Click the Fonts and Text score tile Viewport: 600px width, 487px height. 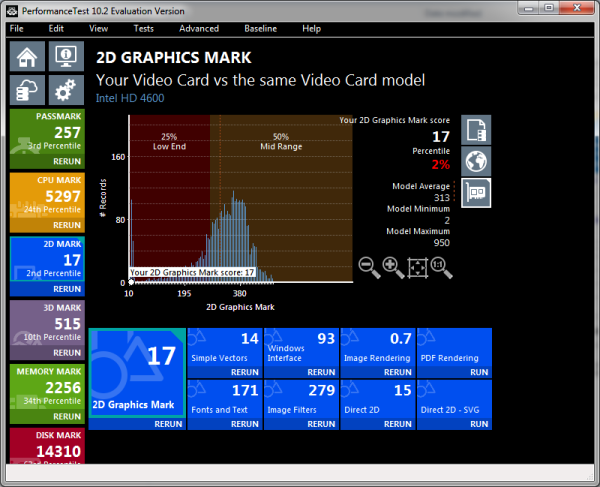point(225,399)
